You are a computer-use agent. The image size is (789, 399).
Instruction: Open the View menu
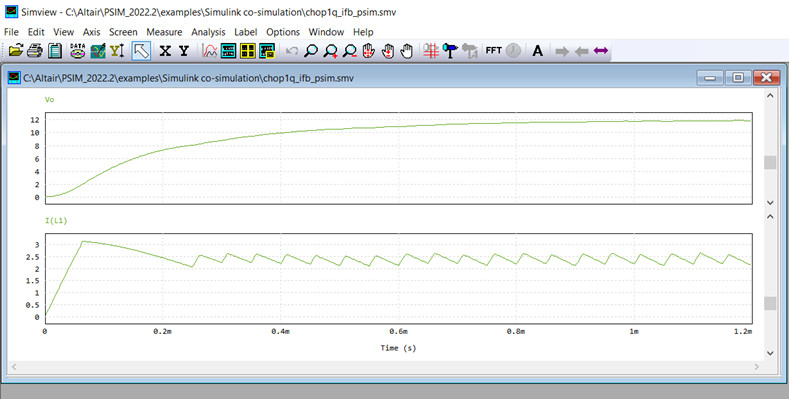click(63, 32)
